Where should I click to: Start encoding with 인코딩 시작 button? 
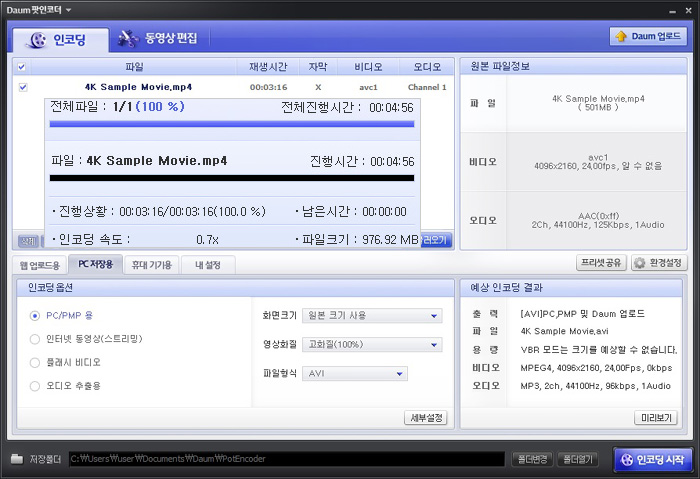(652, 459)
